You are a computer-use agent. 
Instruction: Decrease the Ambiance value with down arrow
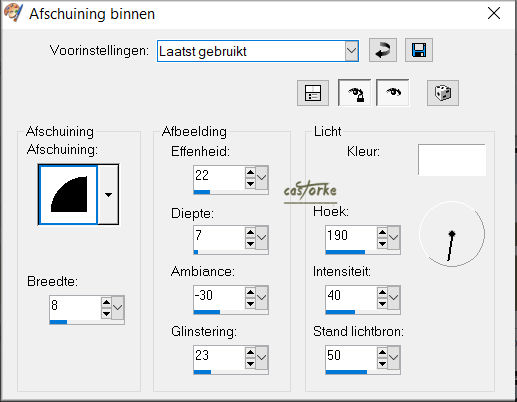pyautogui.click(x=250, y=304)
